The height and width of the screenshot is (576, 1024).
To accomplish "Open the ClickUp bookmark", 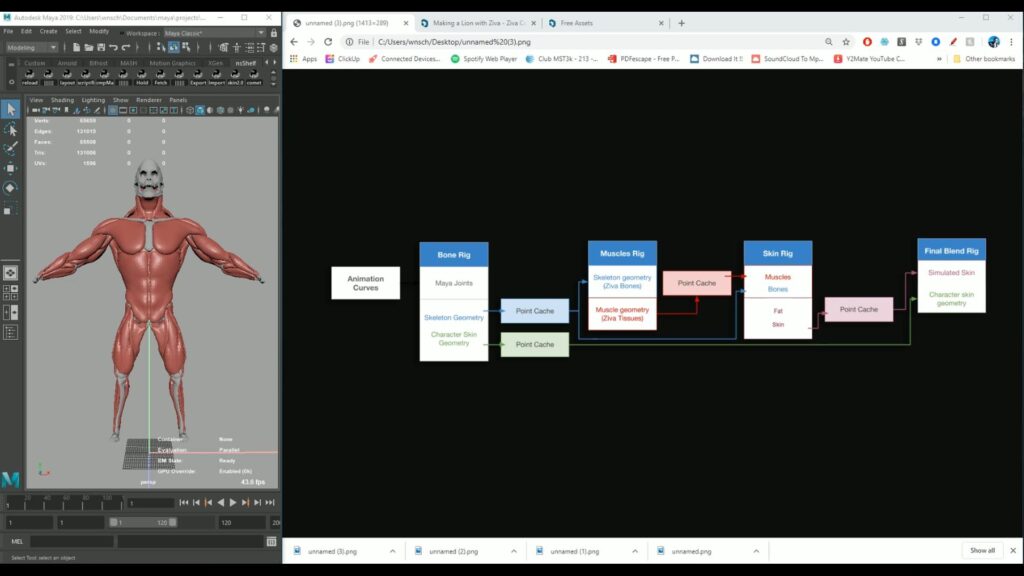I will (x=343, y=59).
